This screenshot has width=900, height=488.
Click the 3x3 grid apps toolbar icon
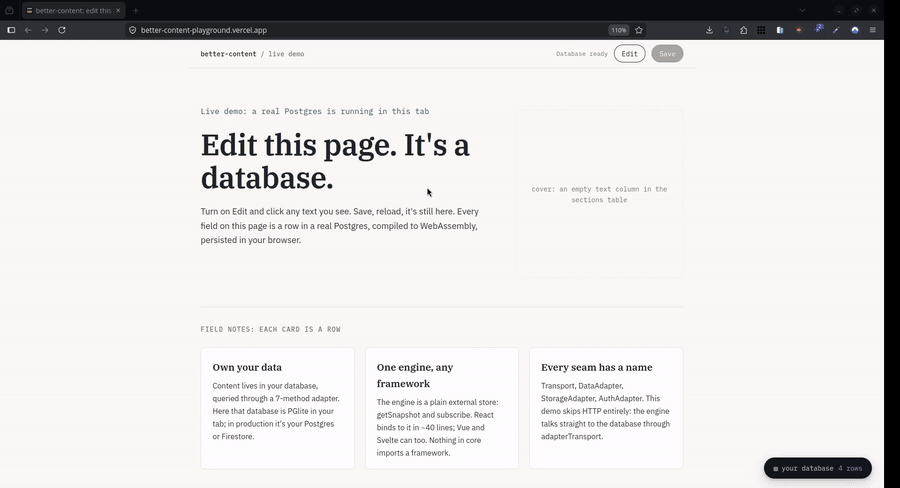click(x=761, y=30)
